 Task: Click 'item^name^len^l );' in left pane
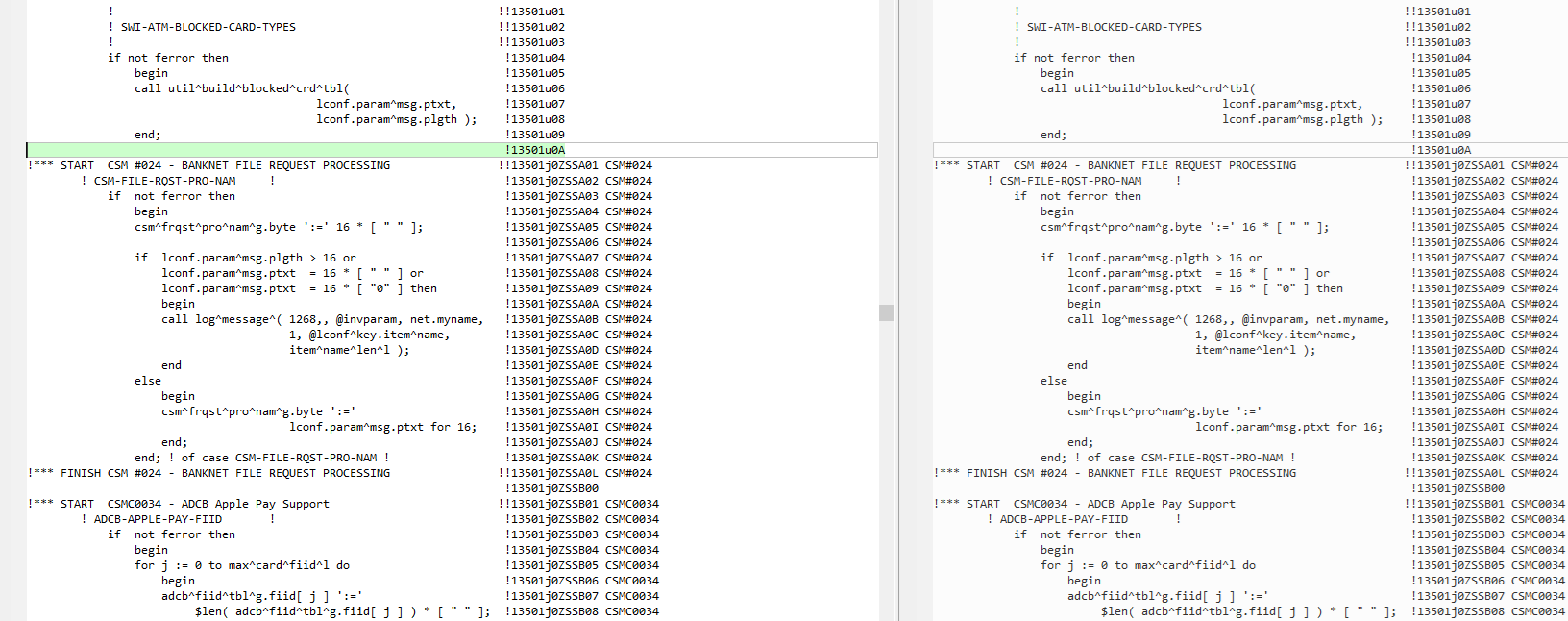(350, 350)
